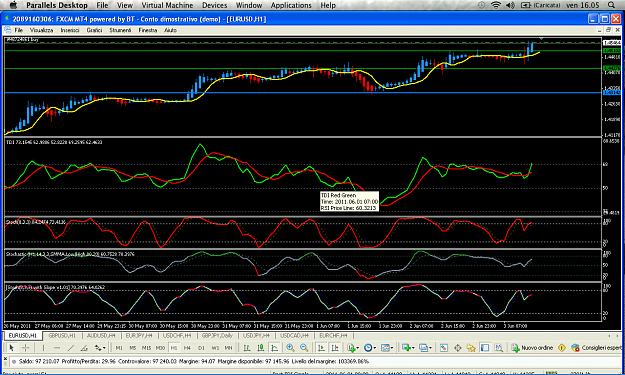Click the battery status icon
The width and height of the screenshot is (625, 375).
[x=526, y=5]
